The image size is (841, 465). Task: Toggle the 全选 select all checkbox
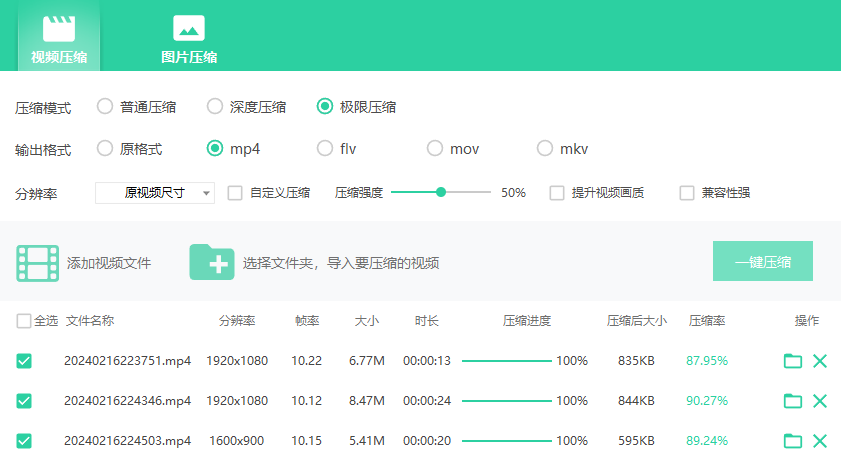pos(24,321)
